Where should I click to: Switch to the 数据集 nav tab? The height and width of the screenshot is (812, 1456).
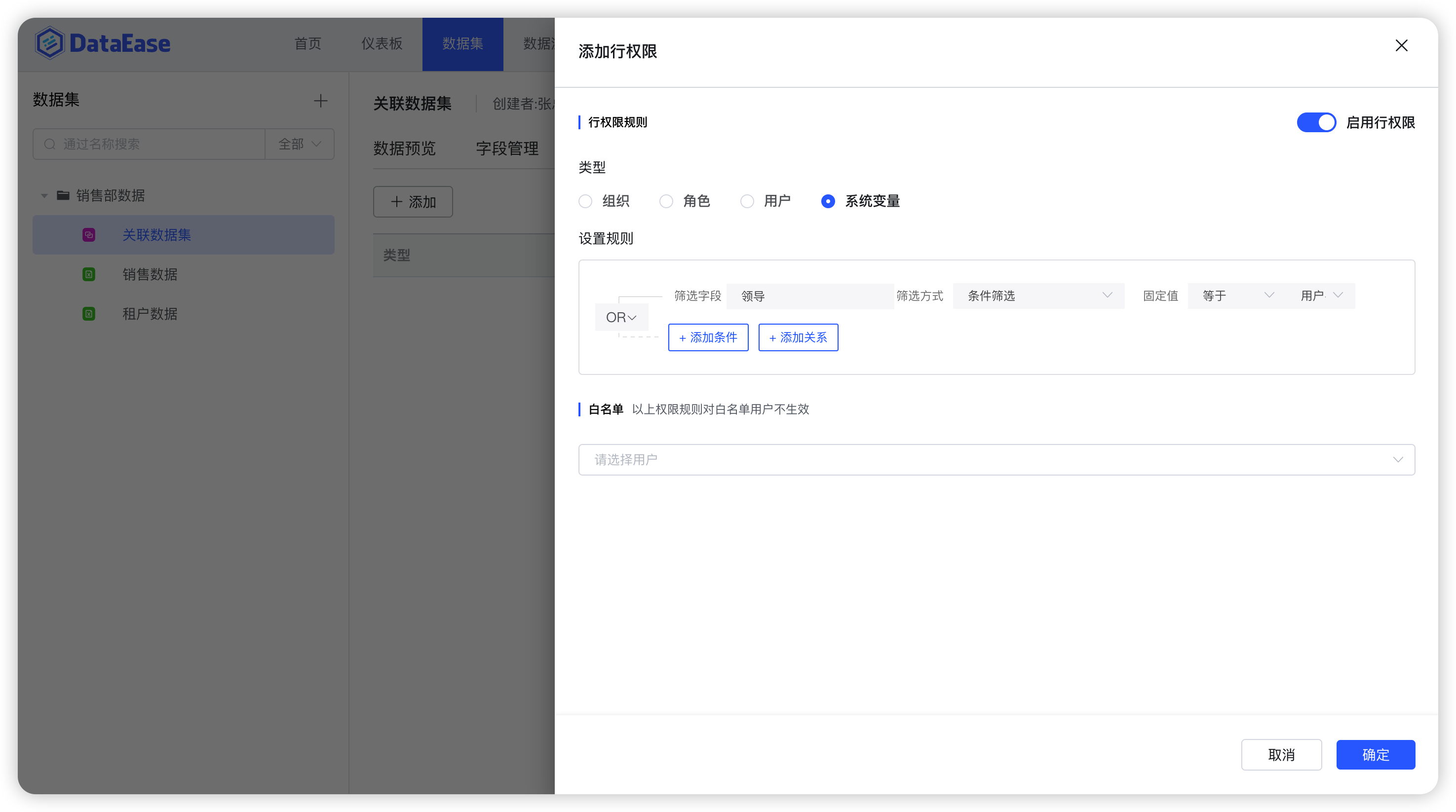coord(462,43)
